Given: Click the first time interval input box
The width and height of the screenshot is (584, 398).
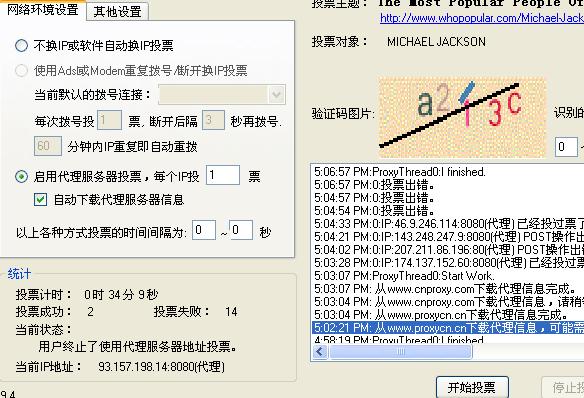Looking at the screenshot, I should coord(204,230).
